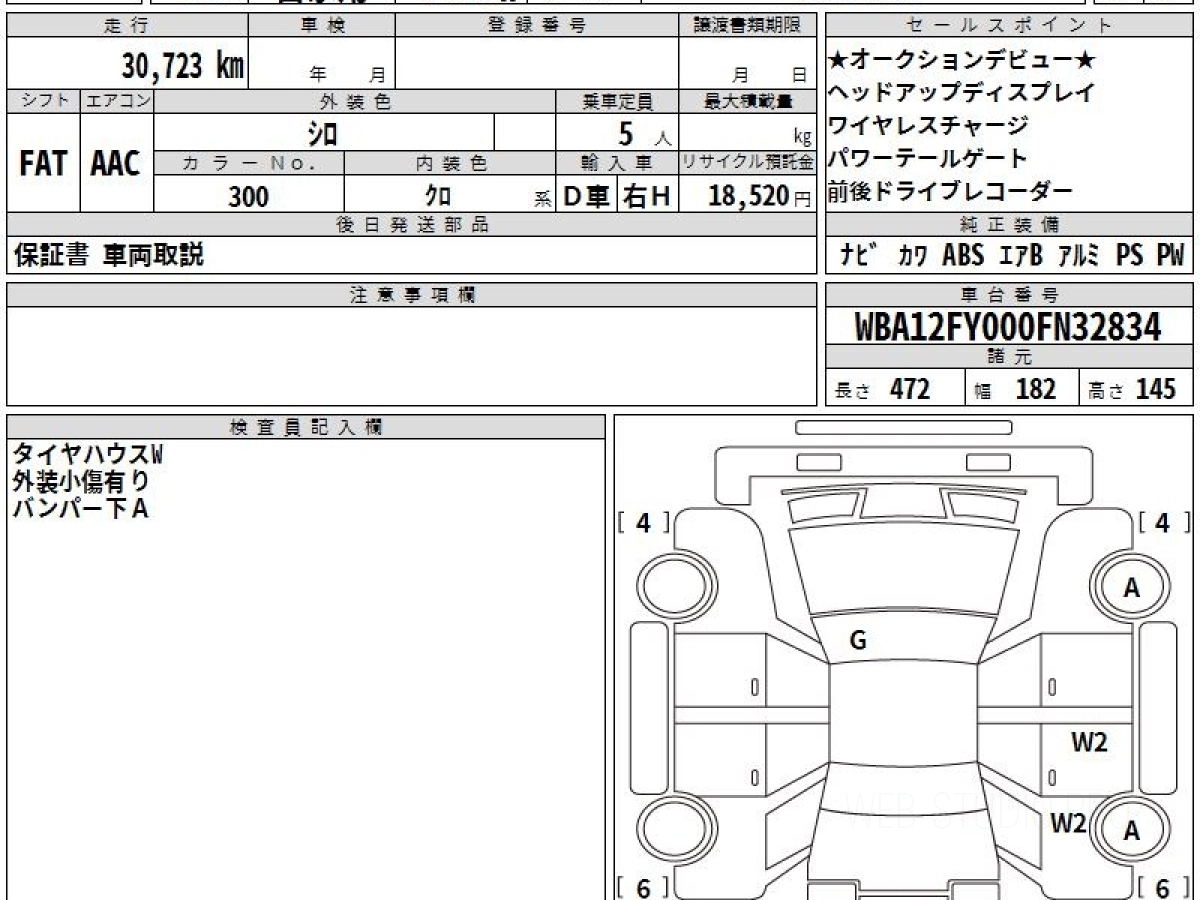The image size is (1200, 900).
Task: Select the パワーテールゲート line
Action: coord(929,158)
